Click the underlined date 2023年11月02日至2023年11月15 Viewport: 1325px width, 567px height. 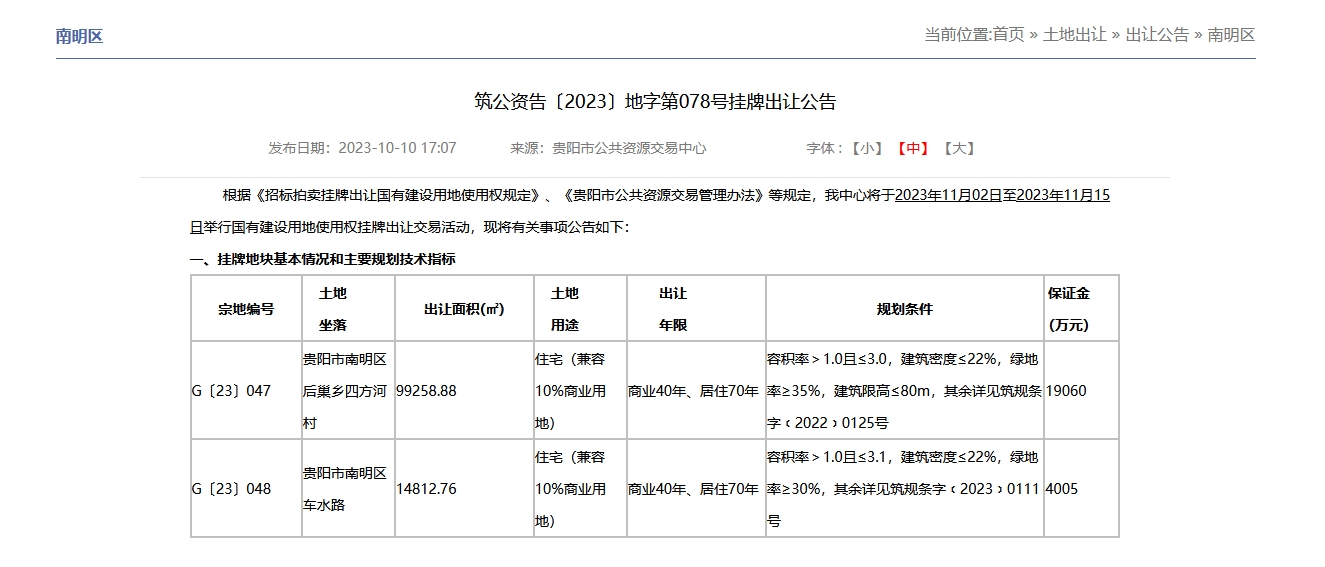[x=1002, y=195]
